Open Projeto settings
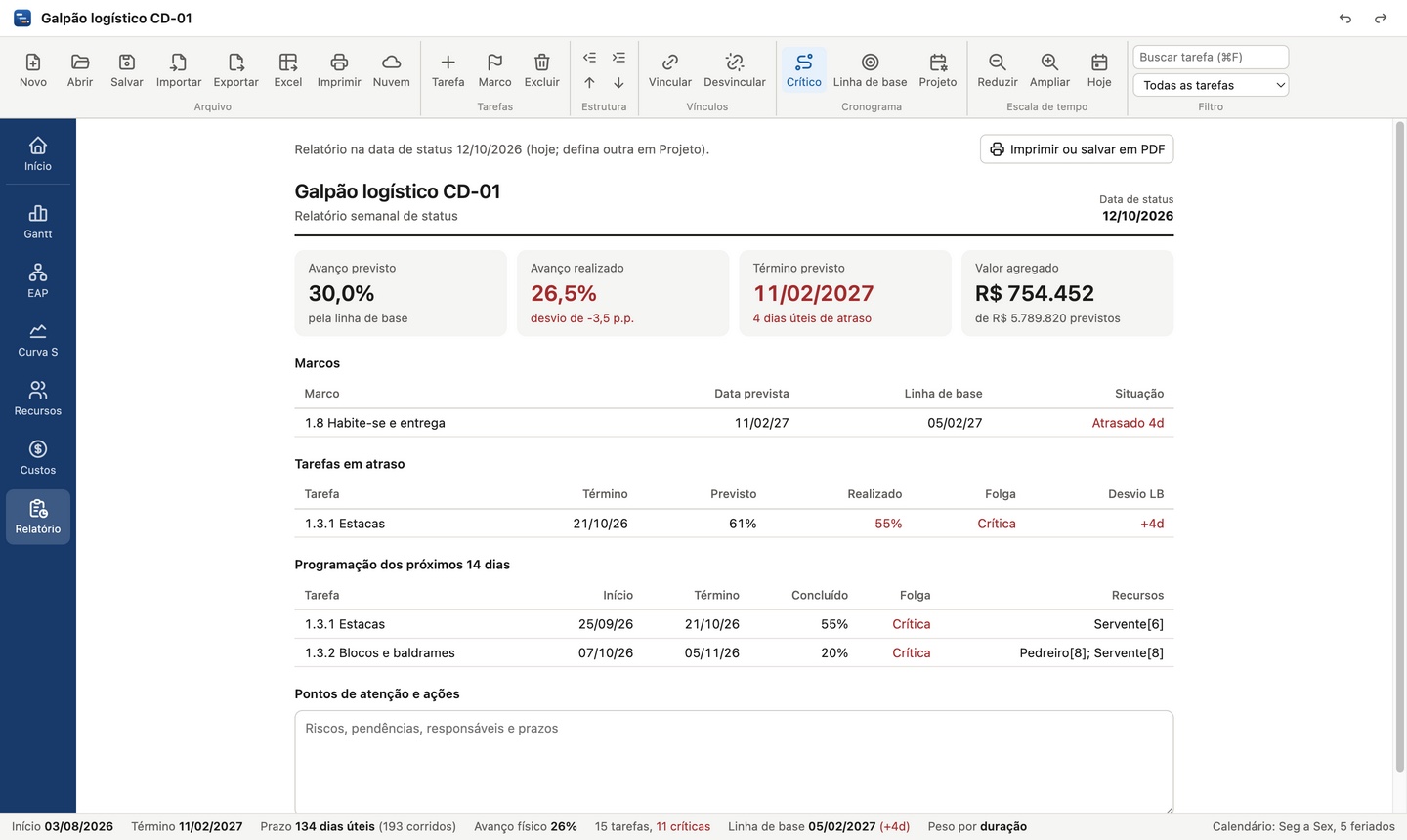The image size is (1407, 840). [x=938, y=70]
